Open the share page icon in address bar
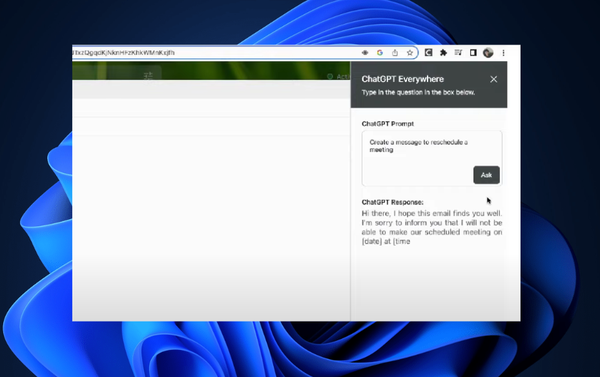The image size is (600, 377). pos(395,53)
